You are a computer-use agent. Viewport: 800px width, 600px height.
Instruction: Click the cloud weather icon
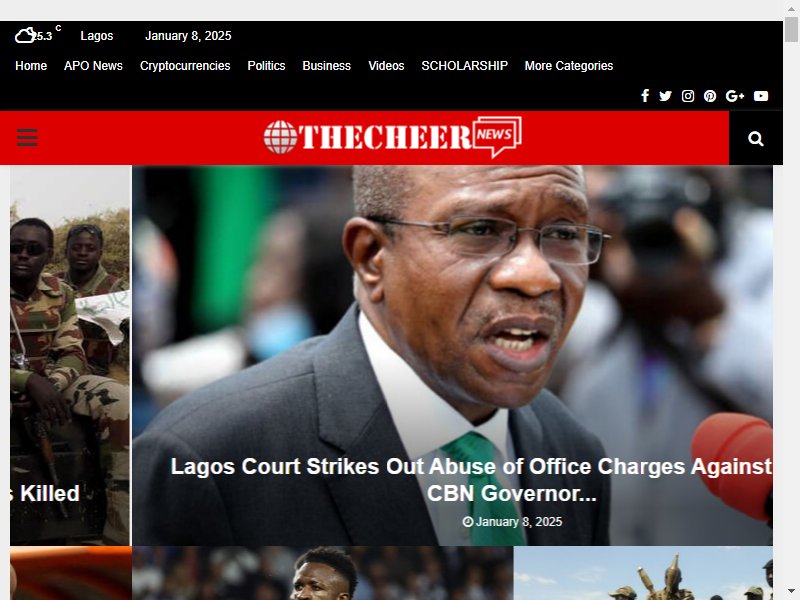coord(24,36)
